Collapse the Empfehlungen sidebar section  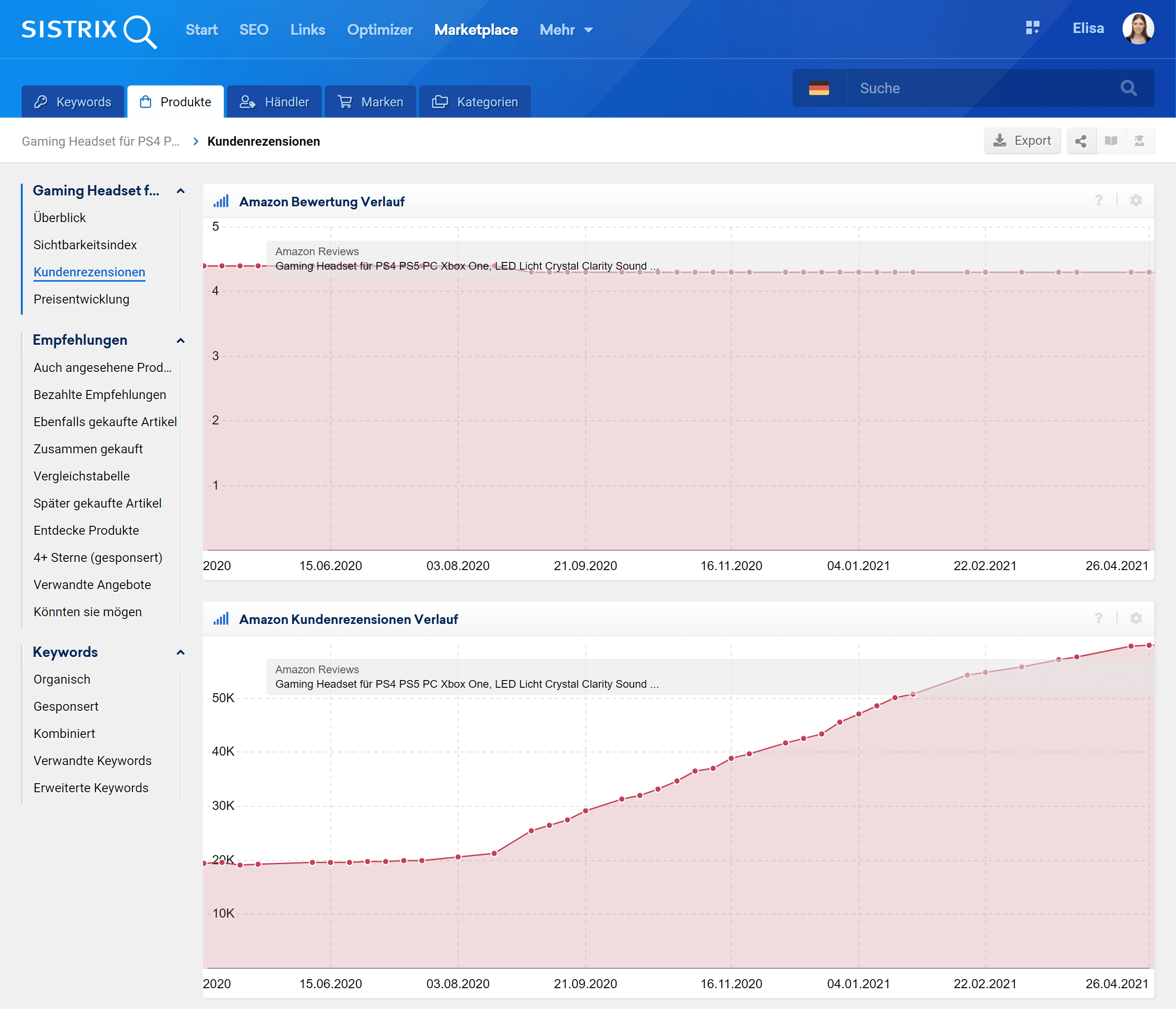[180, 341]
